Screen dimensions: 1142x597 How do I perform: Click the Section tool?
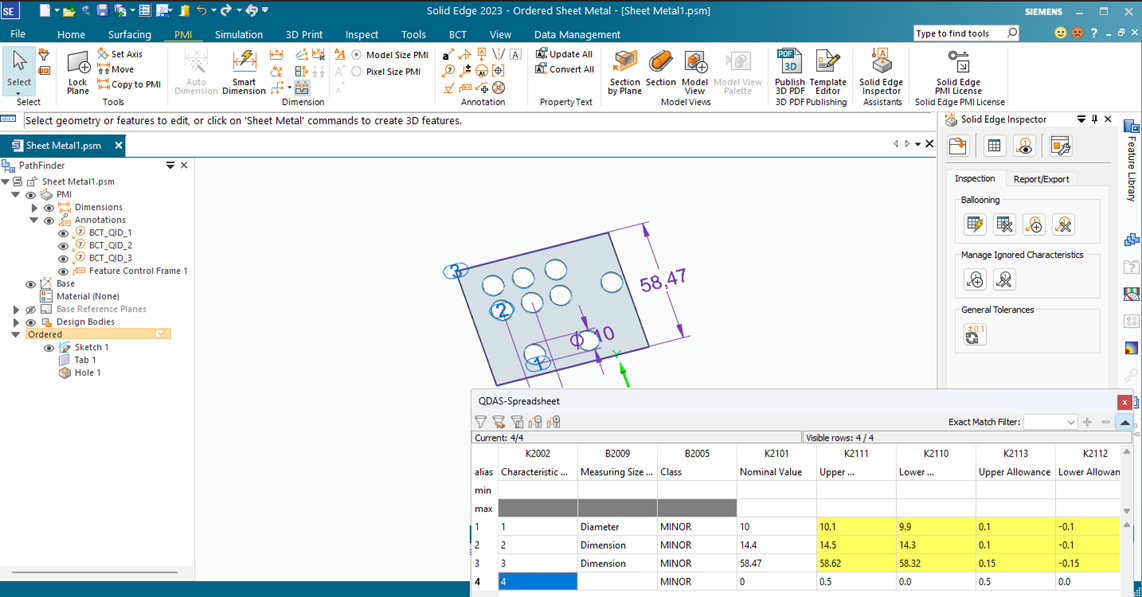661,68
